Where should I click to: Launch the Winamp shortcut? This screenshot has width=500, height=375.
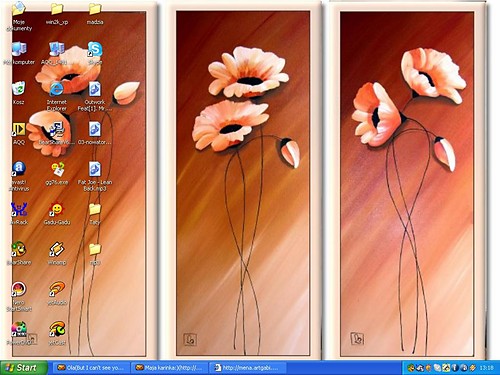[x=57, y=249]
